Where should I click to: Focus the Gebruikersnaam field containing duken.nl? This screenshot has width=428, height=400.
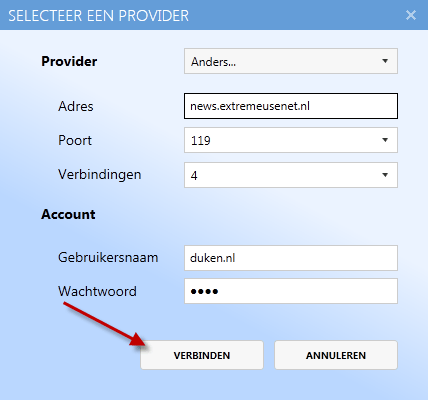coord(291,258)
